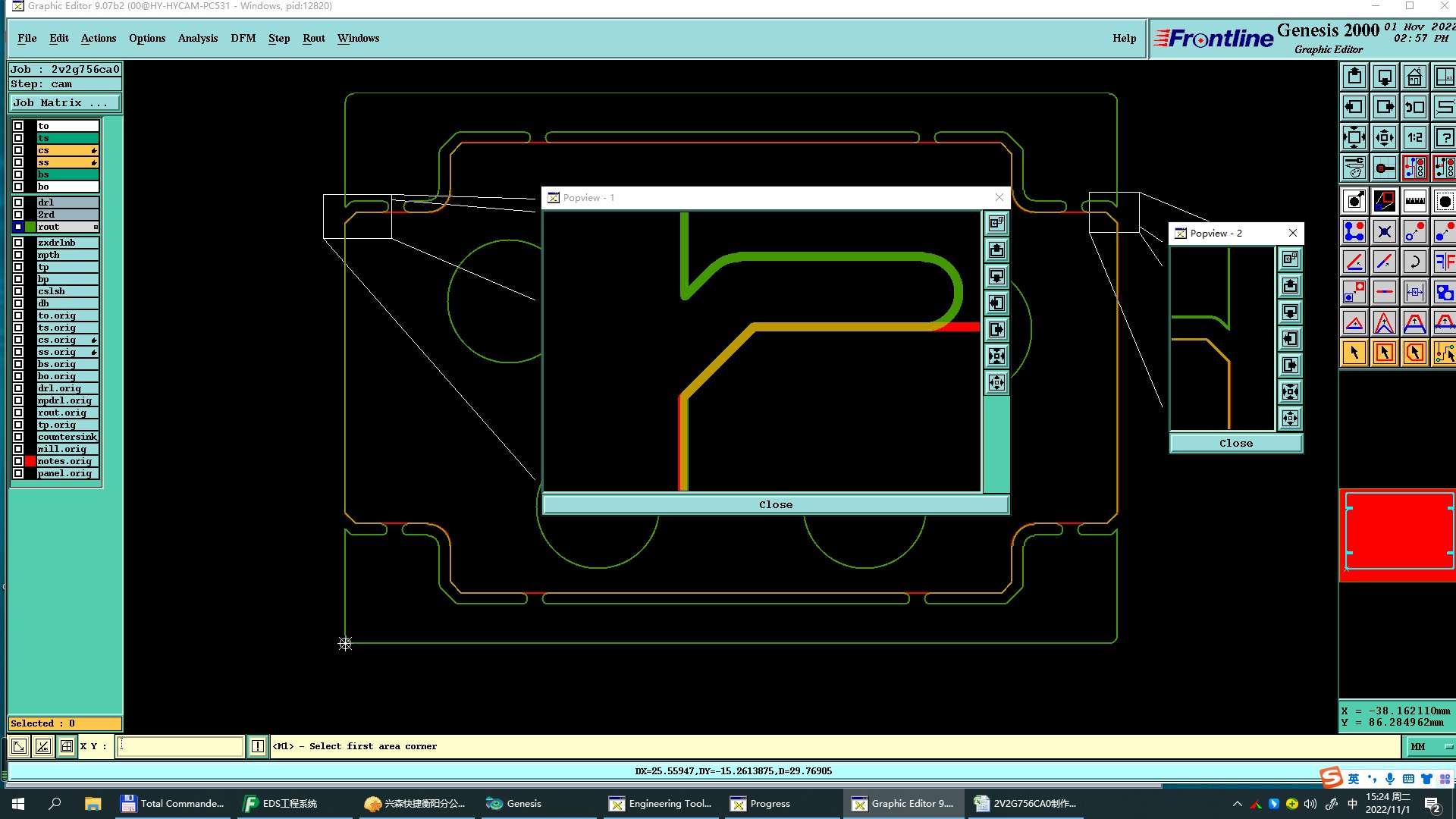The image size is (1456, 819).
Task: Toggle the checkbox for the drl layer
Action: tap(18, 202)
